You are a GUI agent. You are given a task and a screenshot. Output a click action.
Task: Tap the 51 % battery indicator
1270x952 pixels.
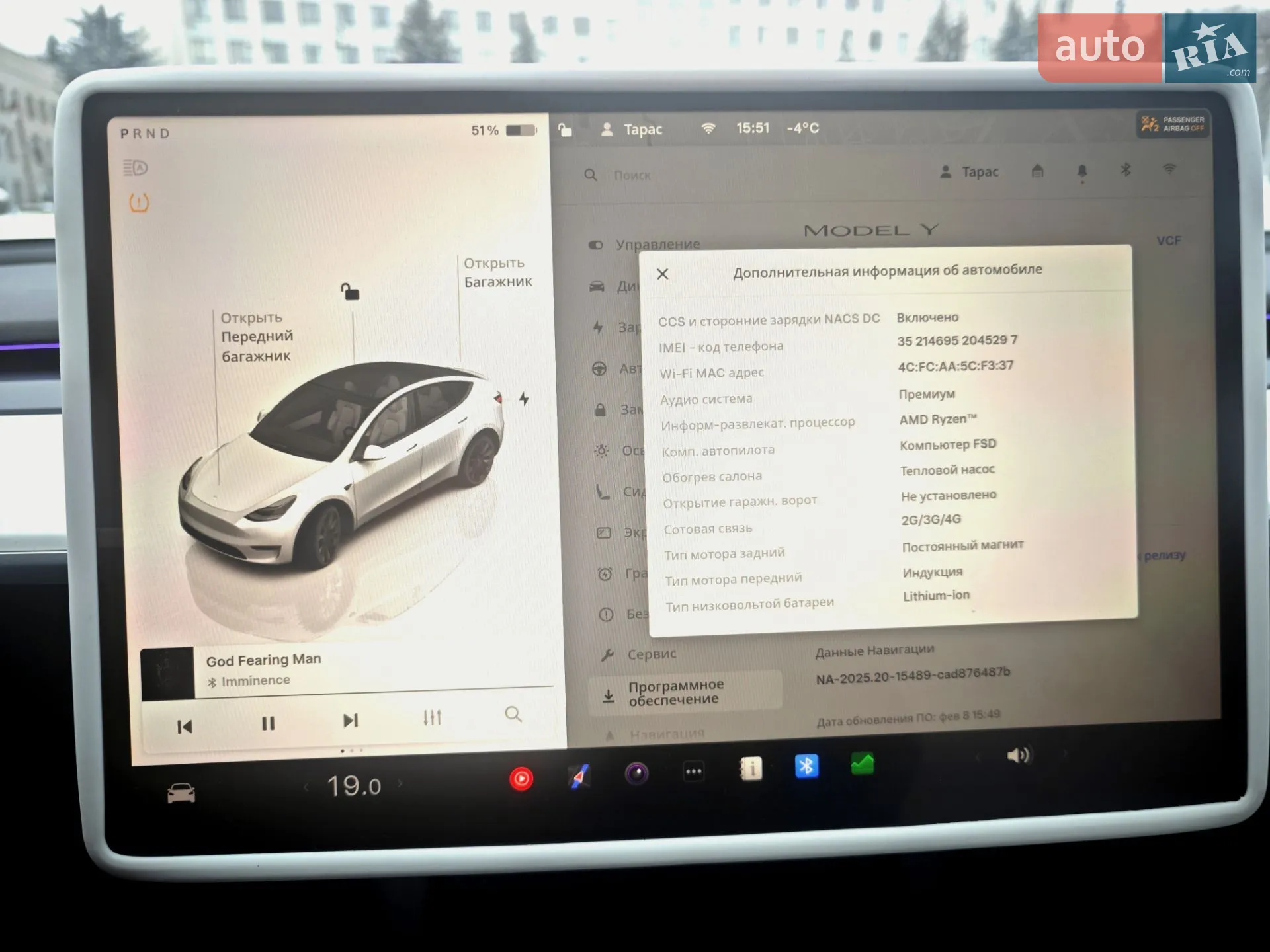pos(504,130)
